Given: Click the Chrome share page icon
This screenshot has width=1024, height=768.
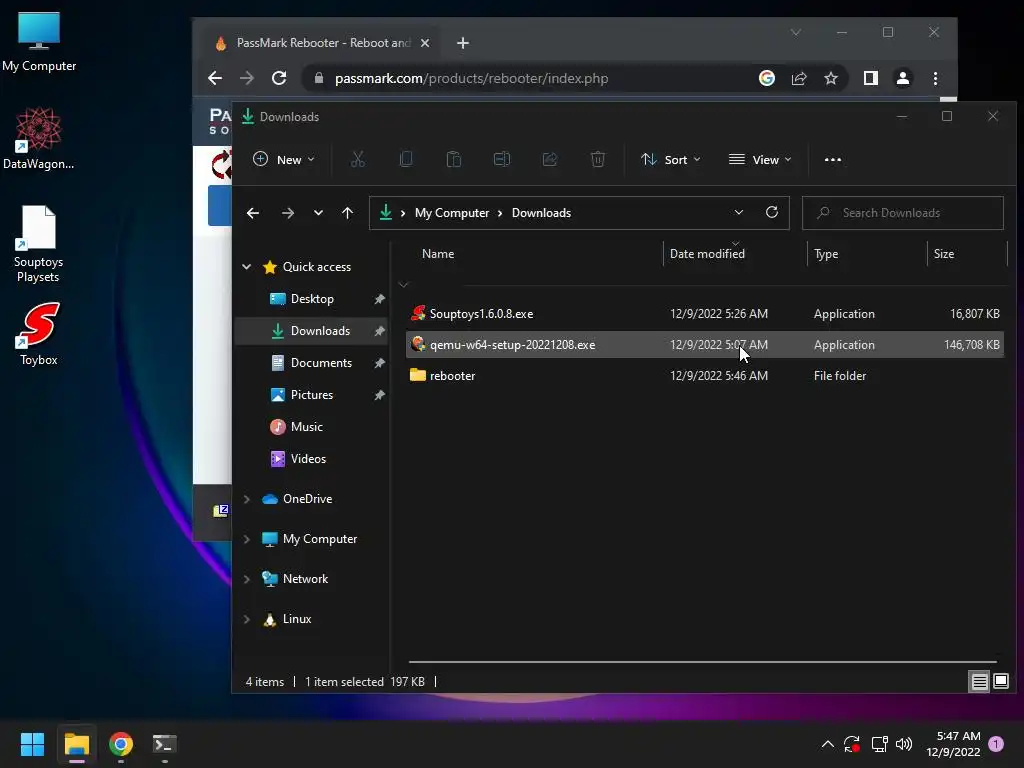Looking at the screenshot, I should pyautogui.click(x=799, y=78).
